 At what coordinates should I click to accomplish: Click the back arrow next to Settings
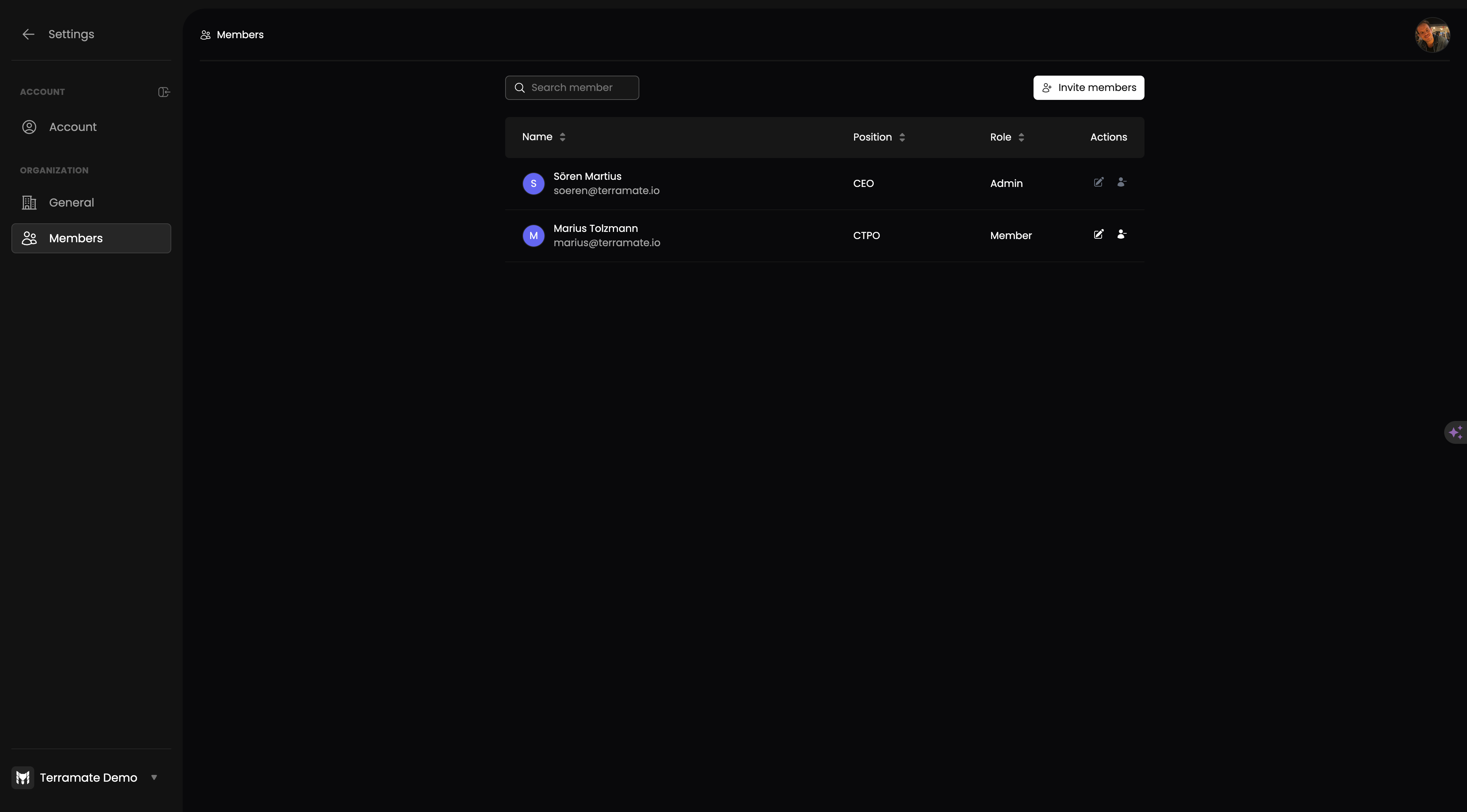pos(29,34)
